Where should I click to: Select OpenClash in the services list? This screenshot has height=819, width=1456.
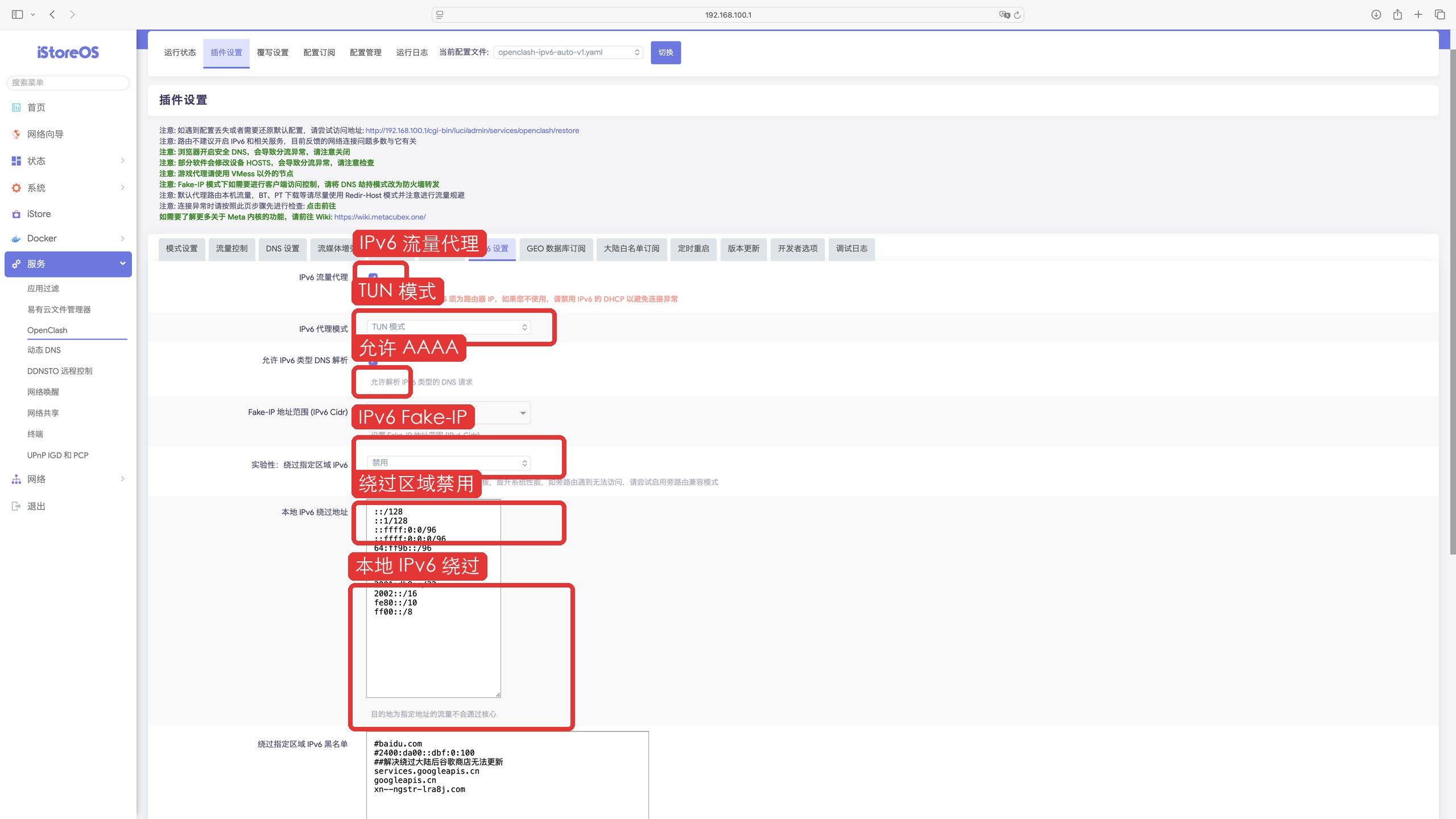(47, 330)
